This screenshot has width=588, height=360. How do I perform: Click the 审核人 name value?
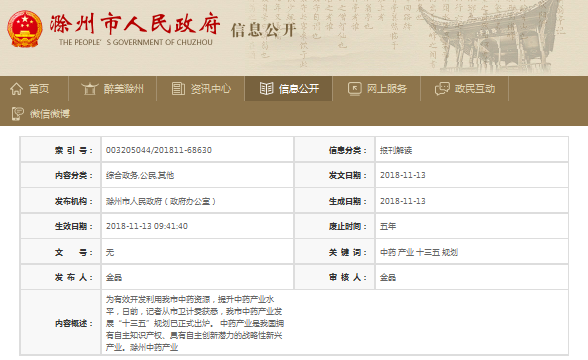(388, 277)
